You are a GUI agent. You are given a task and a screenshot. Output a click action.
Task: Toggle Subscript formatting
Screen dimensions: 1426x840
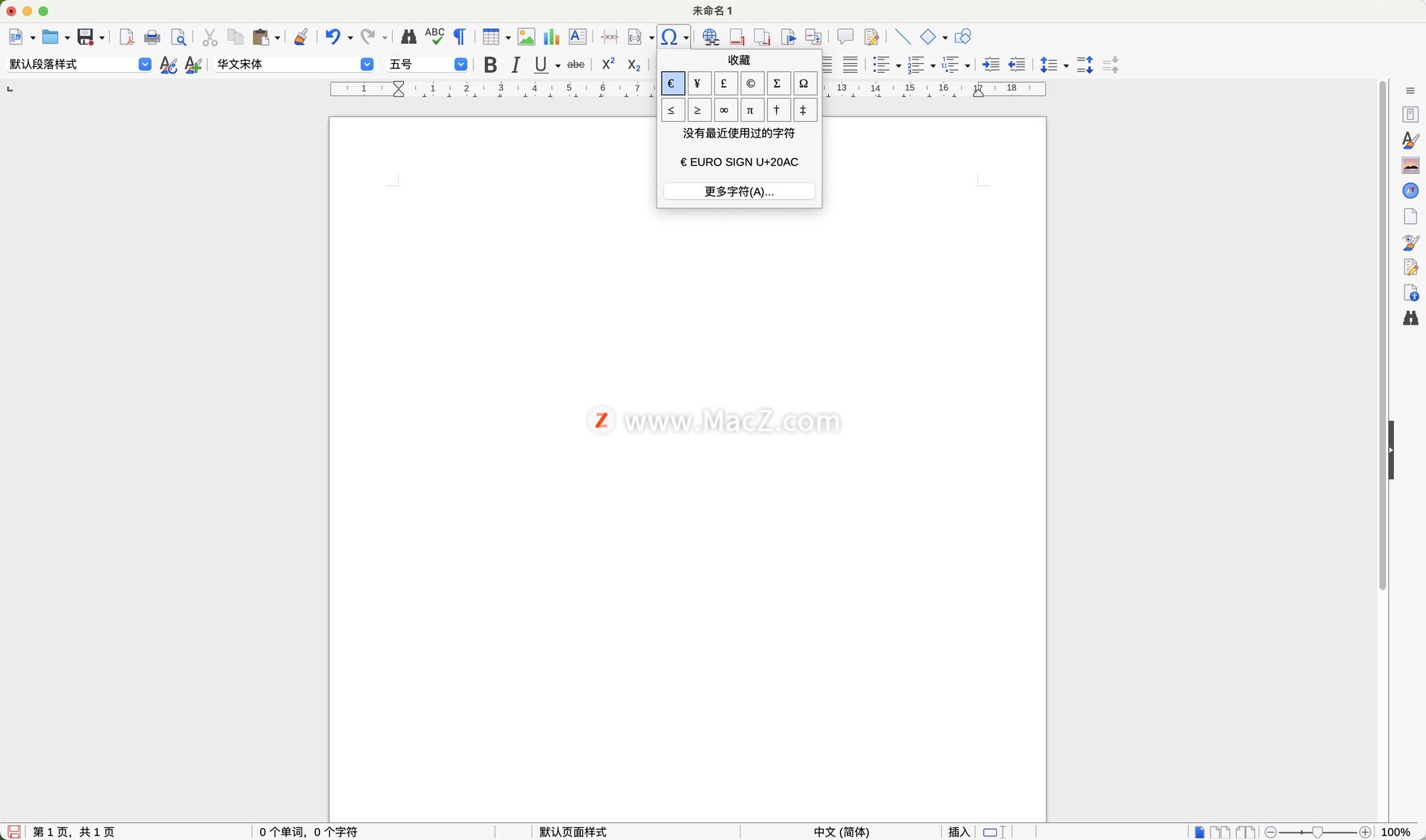point(634,65)
